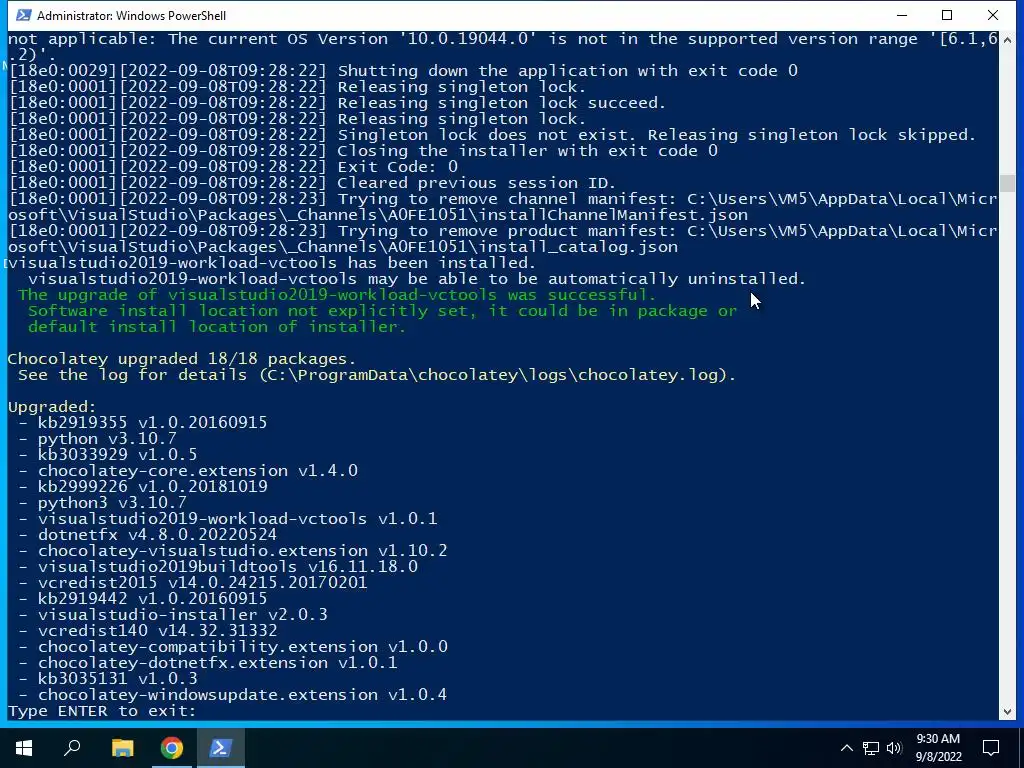This screenshot has width=1024, height=768.
Task: Click the scrollbar up arrow
Action: (1007, 39)
